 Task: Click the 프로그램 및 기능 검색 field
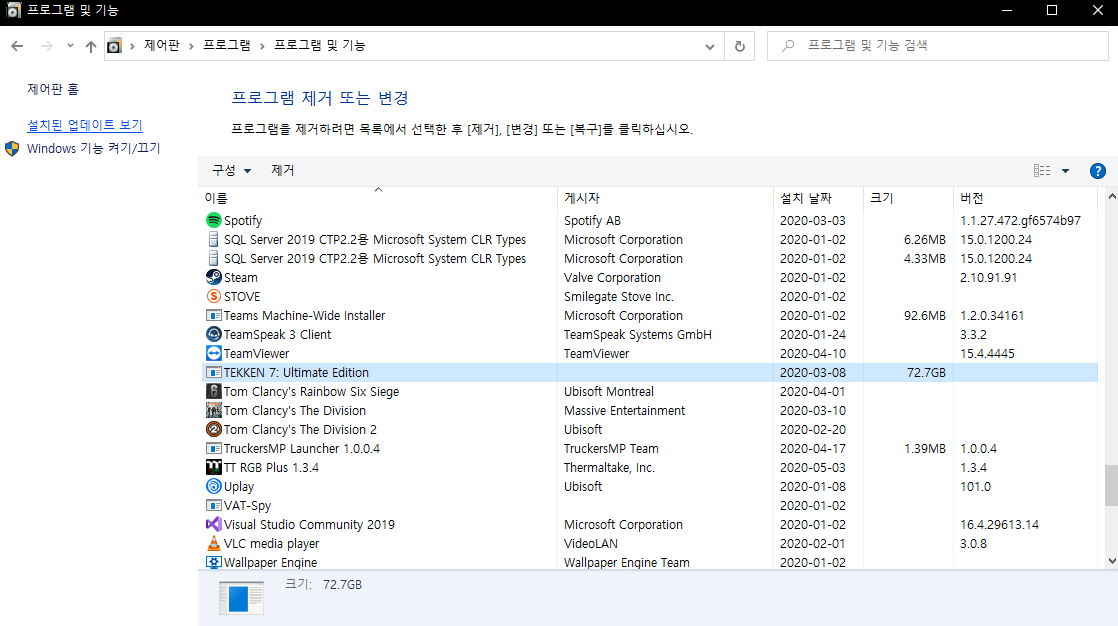pyautogui.click(x=938, y=46)
